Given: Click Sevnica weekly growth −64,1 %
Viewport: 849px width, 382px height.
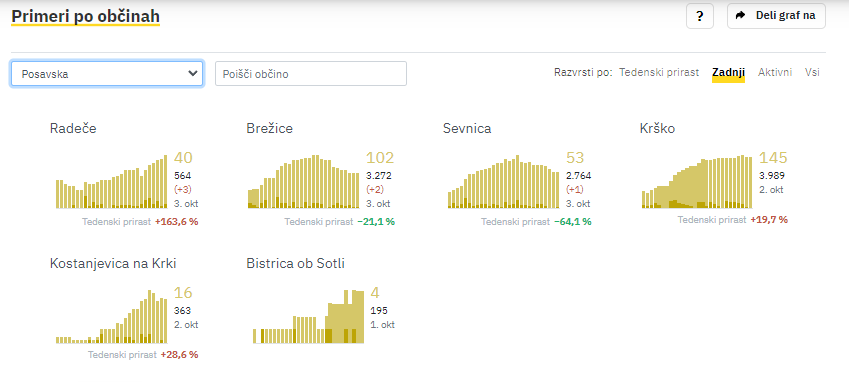Looking at the screenshot, I should [572, 222].
